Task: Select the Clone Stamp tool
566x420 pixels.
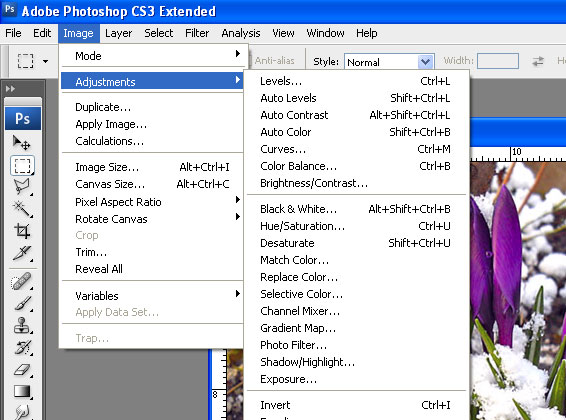Action: 22,325
